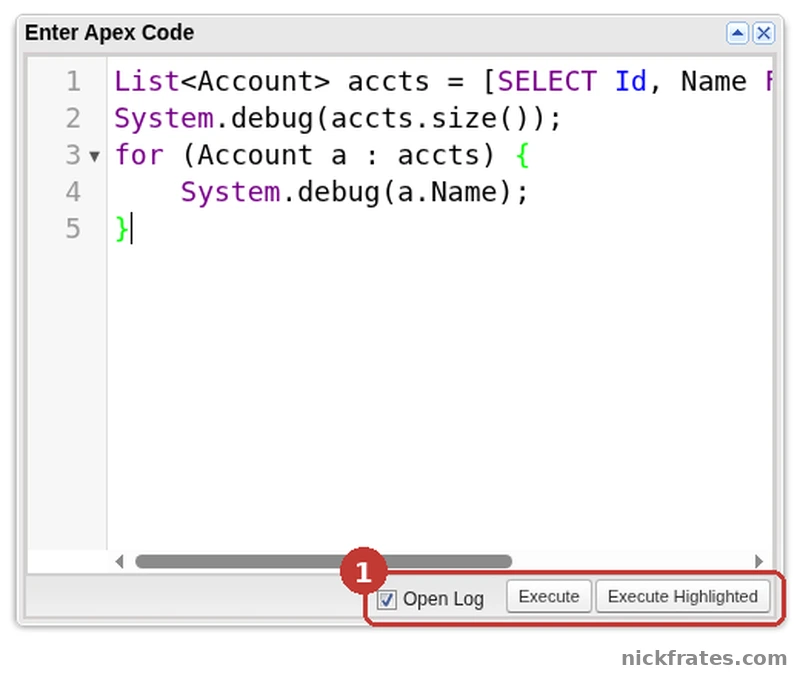Screen dimensions: 800x676
Task: Click the 'Id' field on line 1
Action: 631,82
